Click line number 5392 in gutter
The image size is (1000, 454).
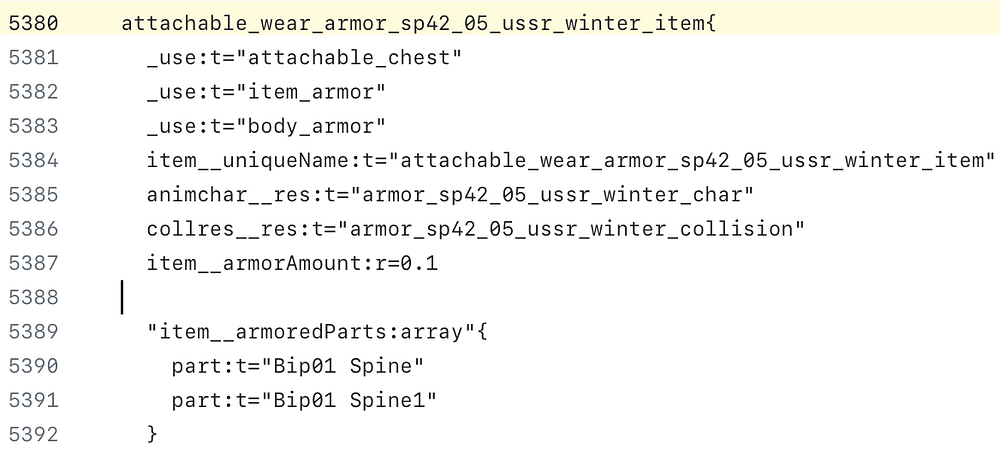click(x=33, y=434)
